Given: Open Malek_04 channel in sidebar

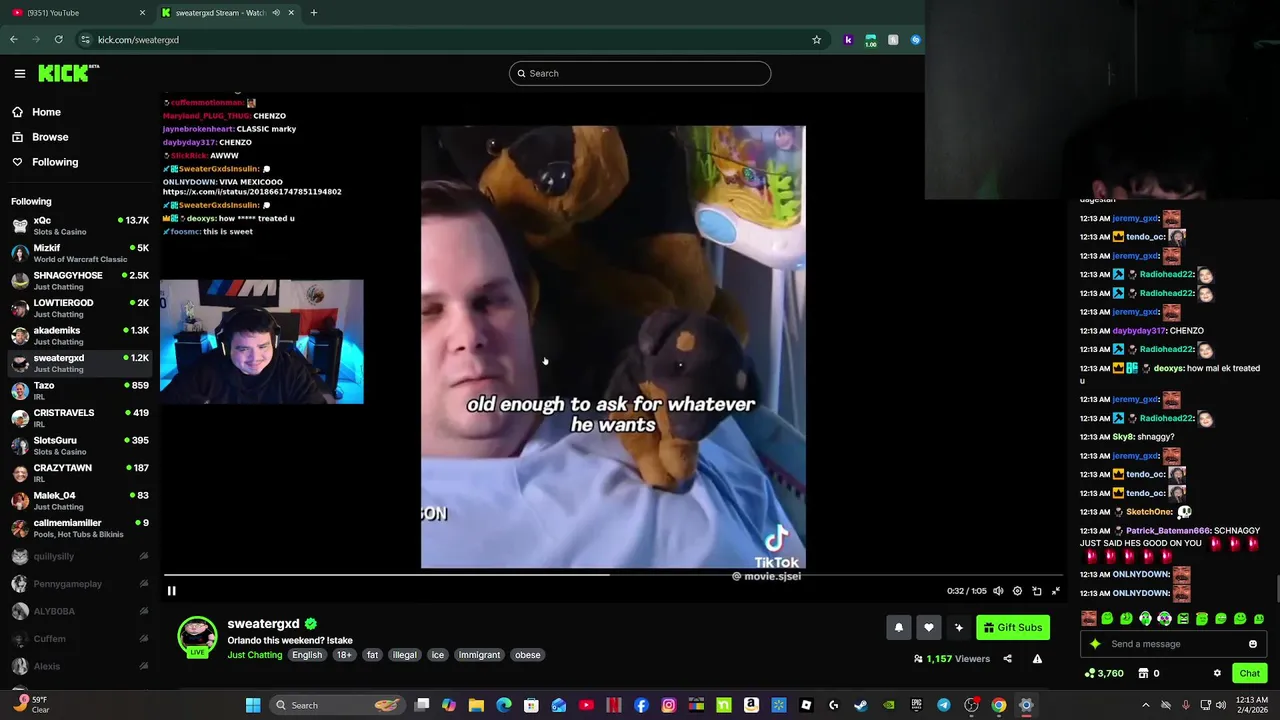Looking at the screenshot, I should point(78,501).
